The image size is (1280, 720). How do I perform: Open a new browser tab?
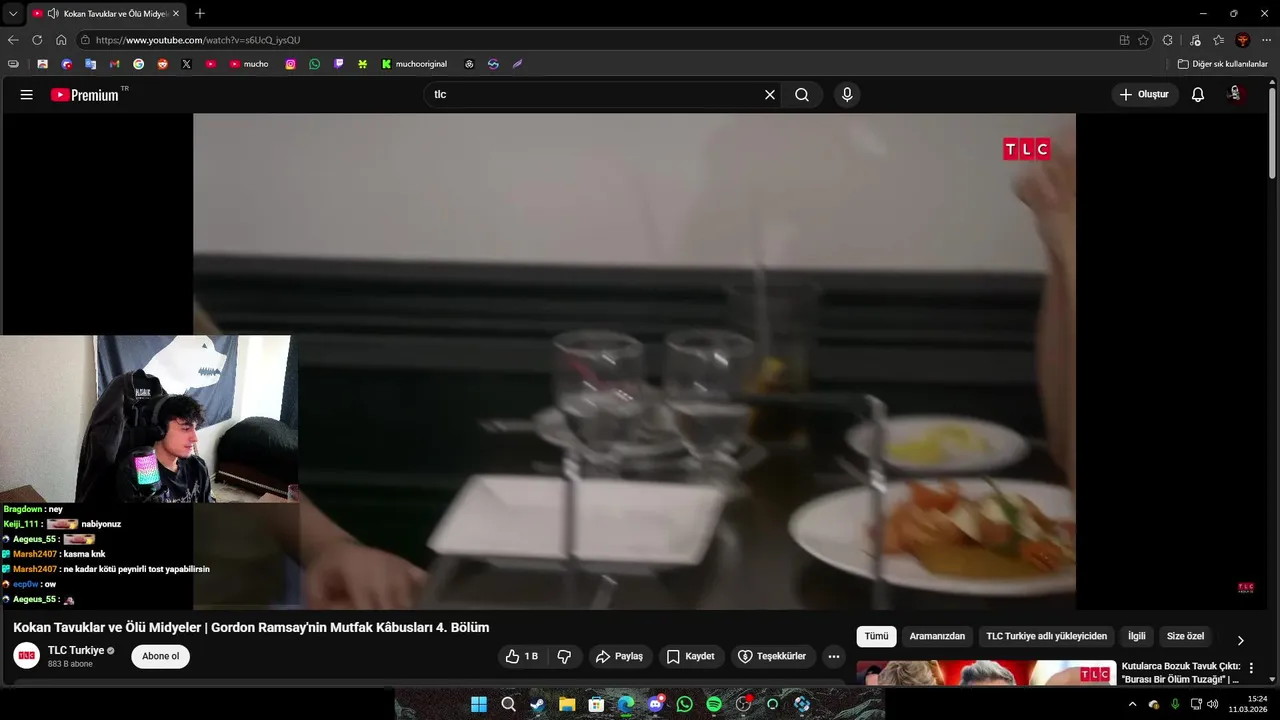coord(200,13)
